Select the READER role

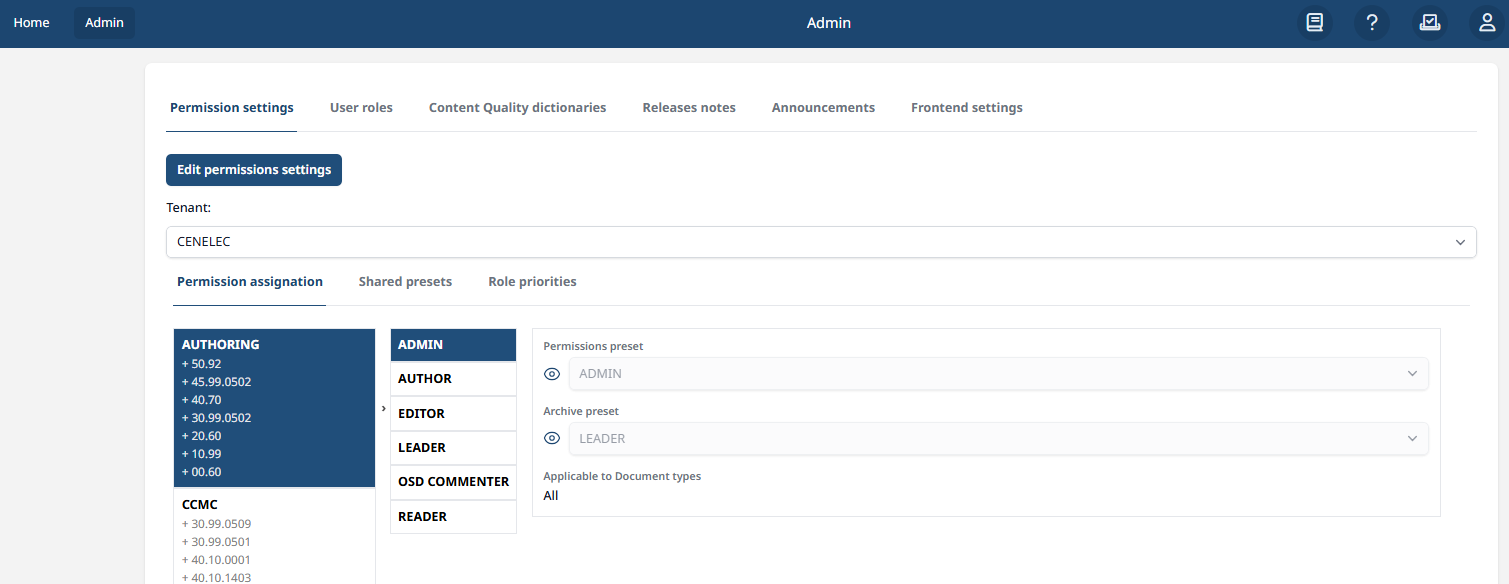coord(453,517)
